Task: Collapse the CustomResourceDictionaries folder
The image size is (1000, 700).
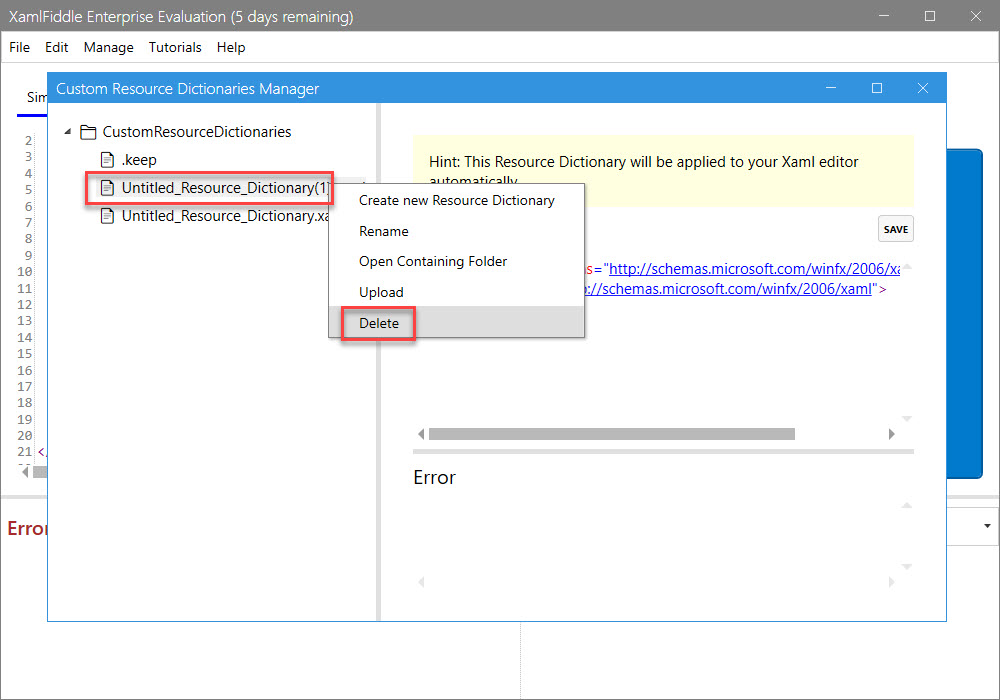Action: (68, 131)
